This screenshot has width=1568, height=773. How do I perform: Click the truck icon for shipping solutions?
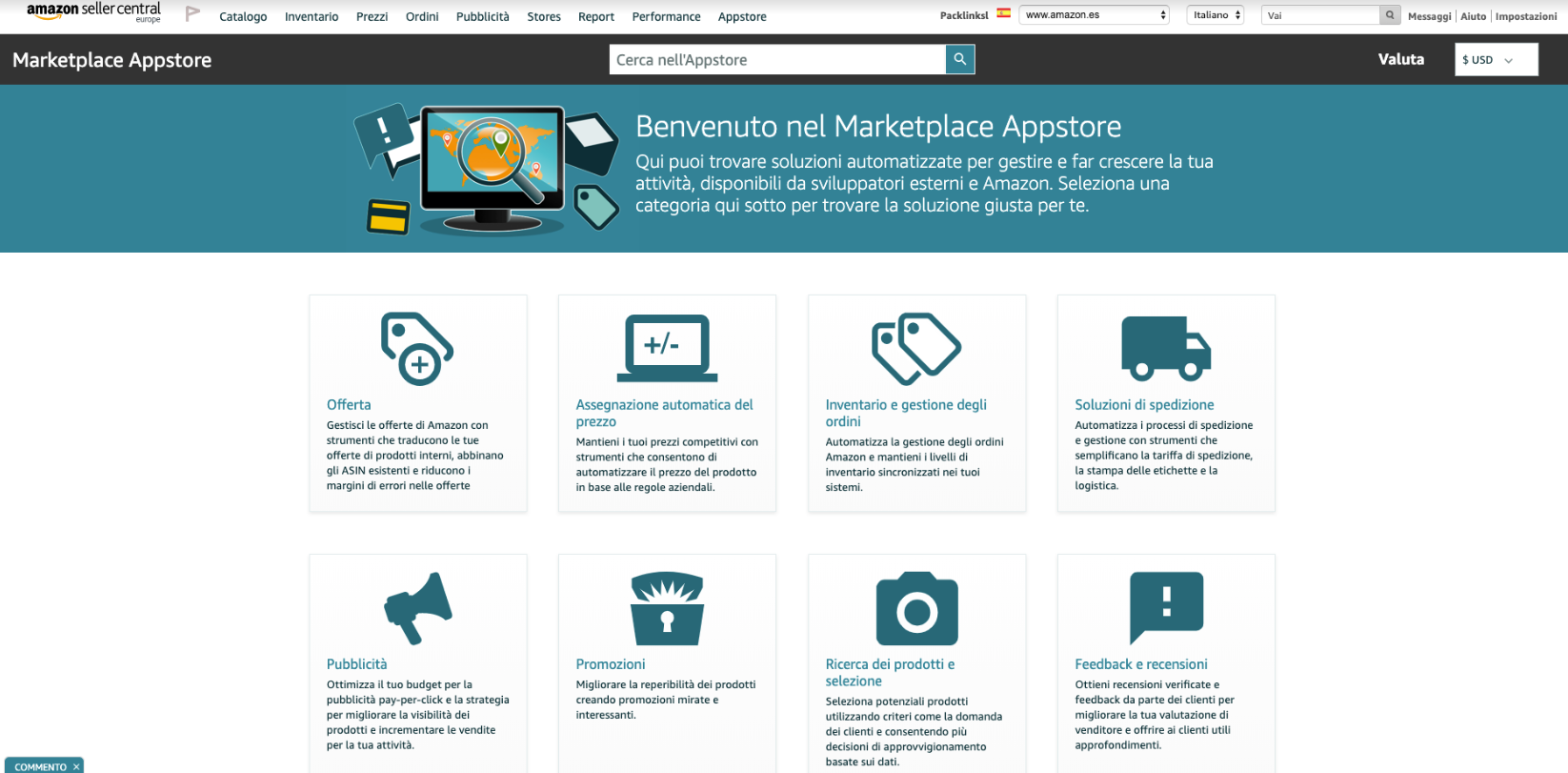pos(1166,349)
